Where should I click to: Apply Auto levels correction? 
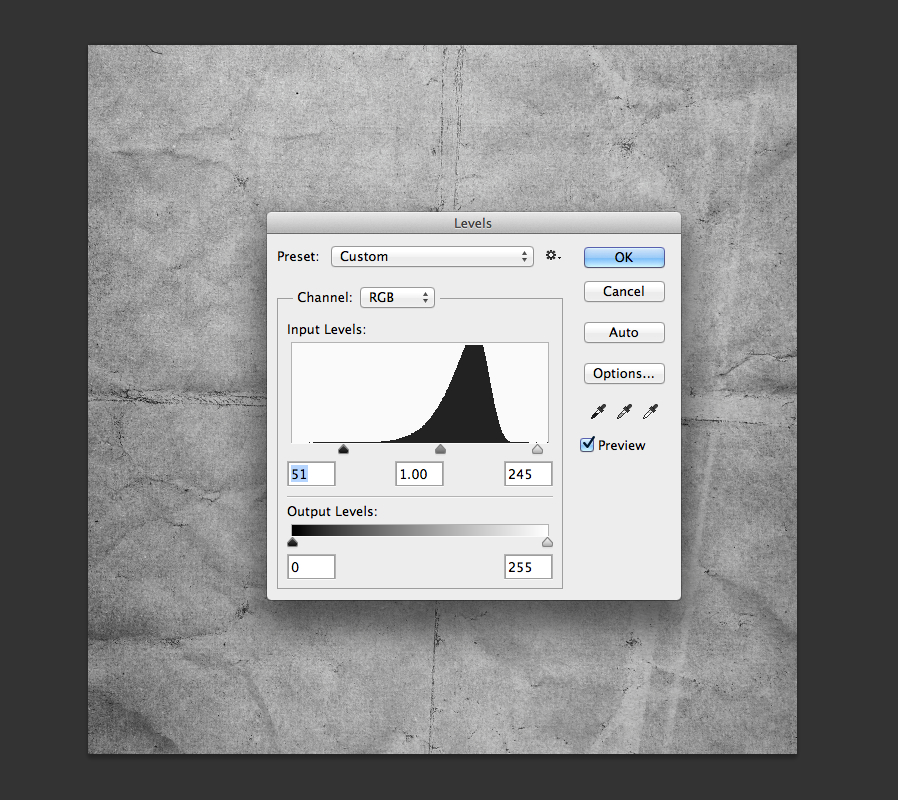[624, 332]
